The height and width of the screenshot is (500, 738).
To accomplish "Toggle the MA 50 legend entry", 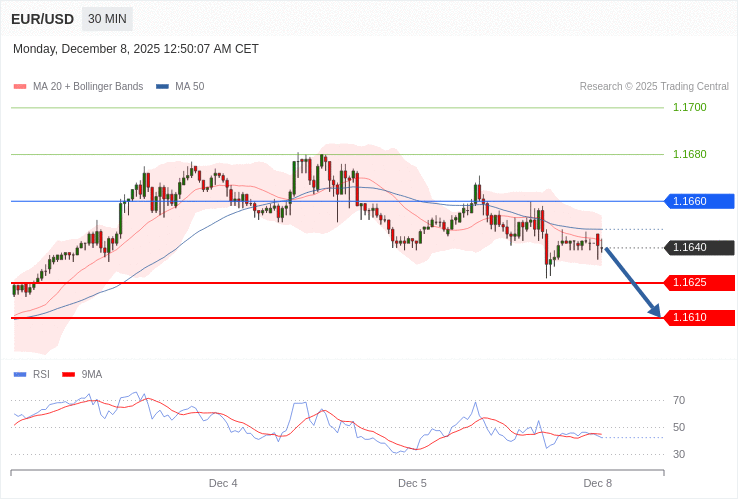I will point(180,87).
